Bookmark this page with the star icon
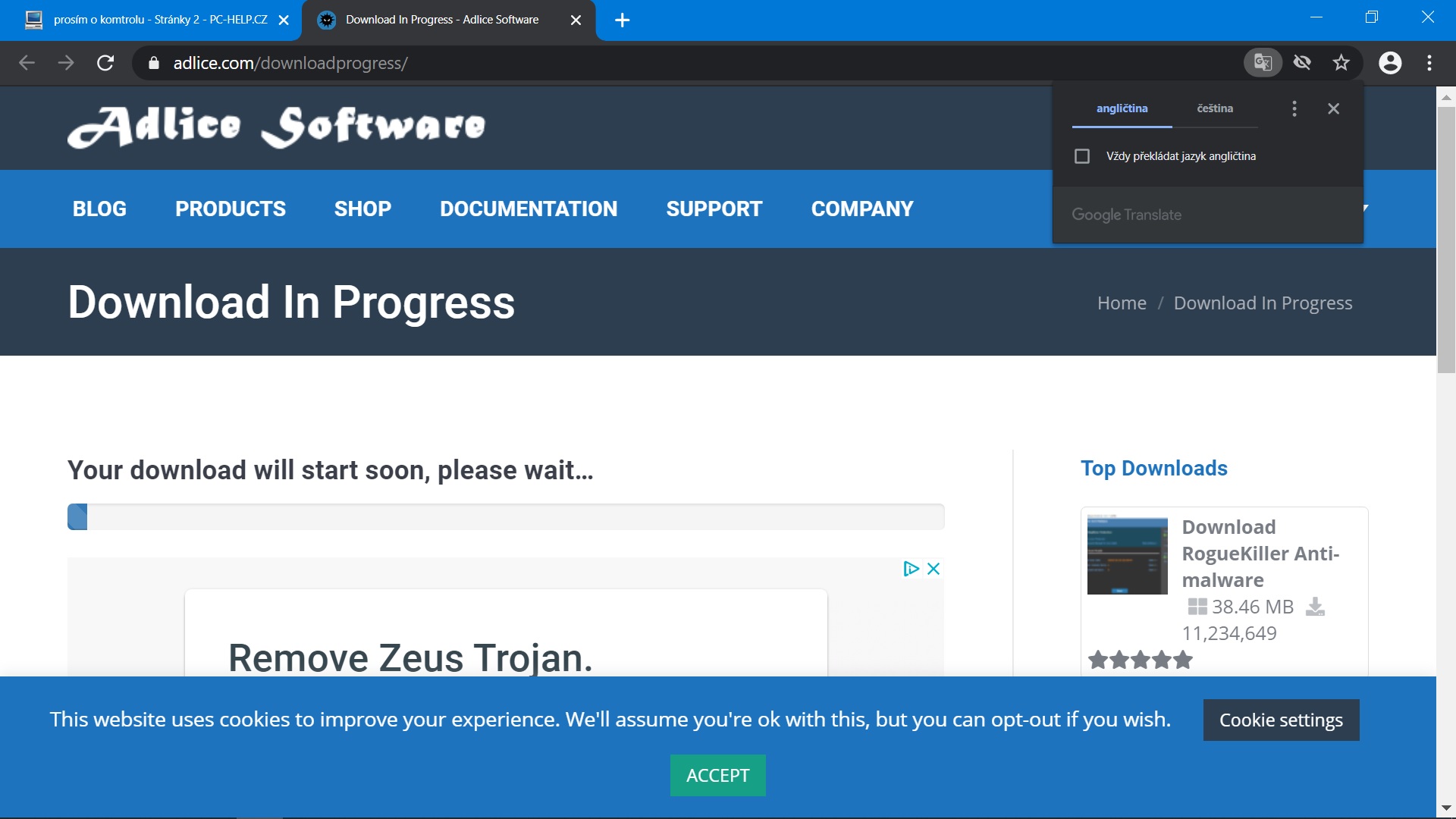This screenshot has width=1456, height=819. [1341, 62]
